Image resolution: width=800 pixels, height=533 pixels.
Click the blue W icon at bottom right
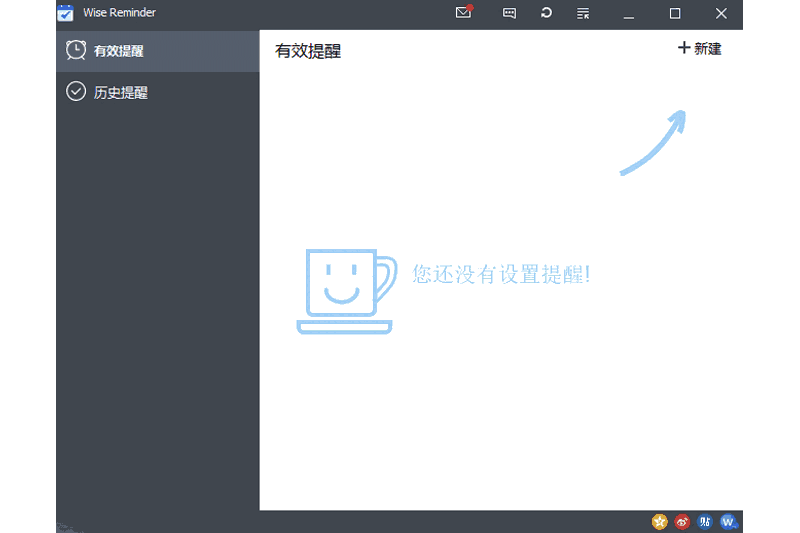click(728, 521)
